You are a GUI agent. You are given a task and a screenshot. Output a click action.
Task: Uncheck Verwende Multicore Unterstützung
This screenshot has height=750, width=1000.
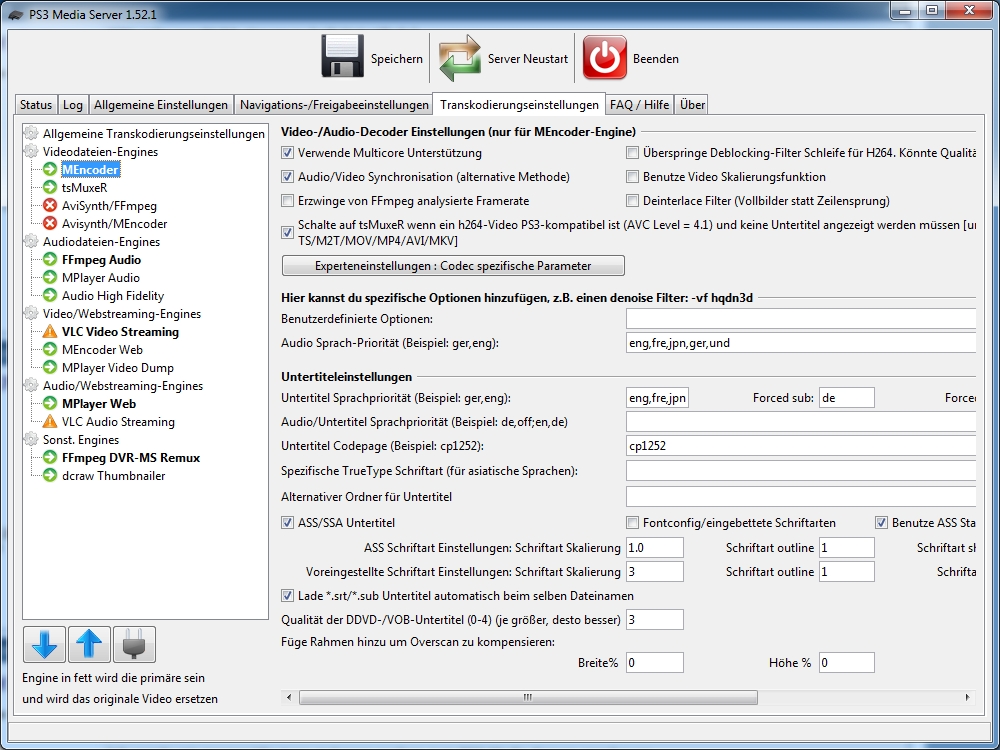pos(288,153)
